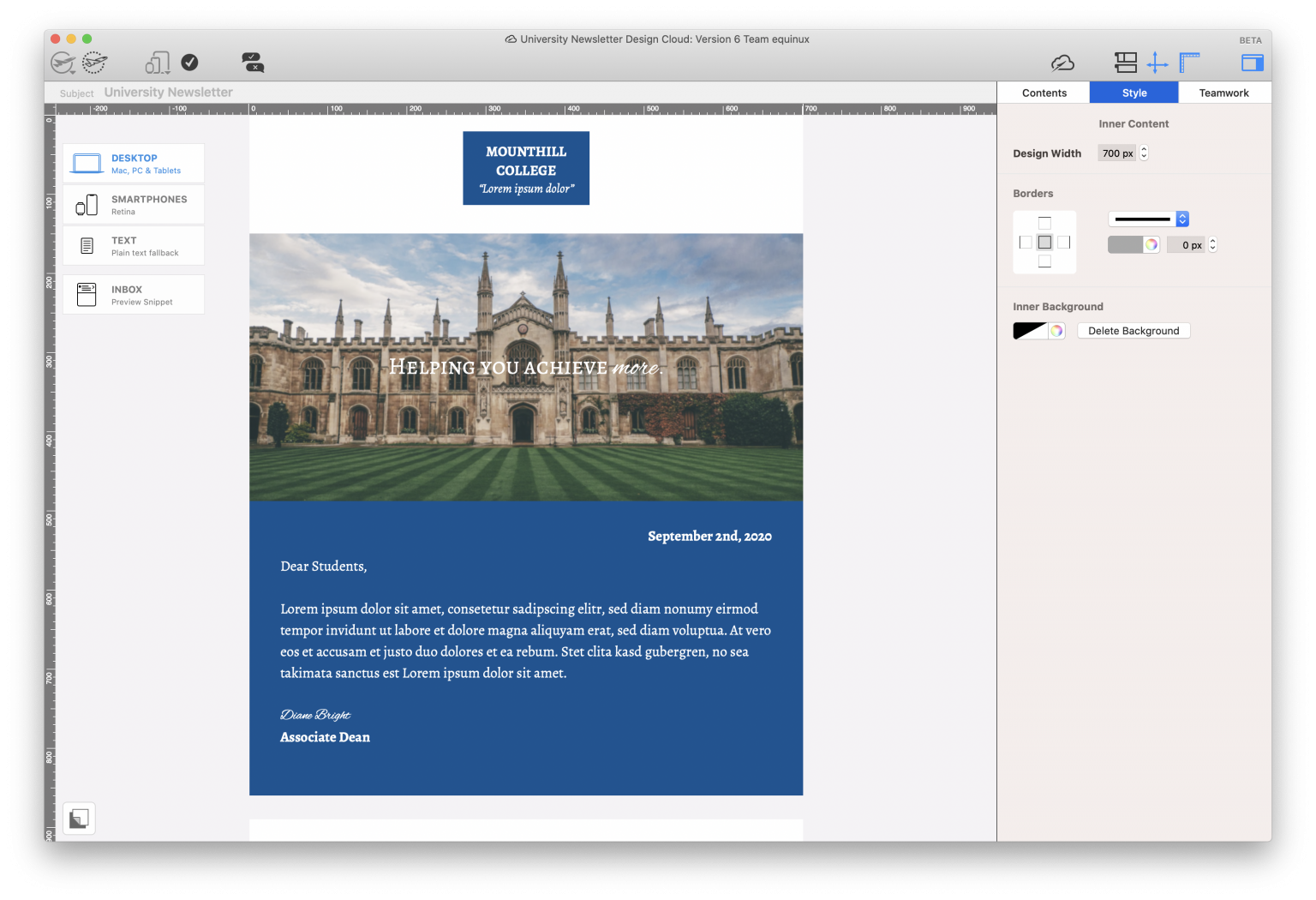Toggle the left border edge
This screenshot has height=900, width=1316.
tap(1026, 243)
